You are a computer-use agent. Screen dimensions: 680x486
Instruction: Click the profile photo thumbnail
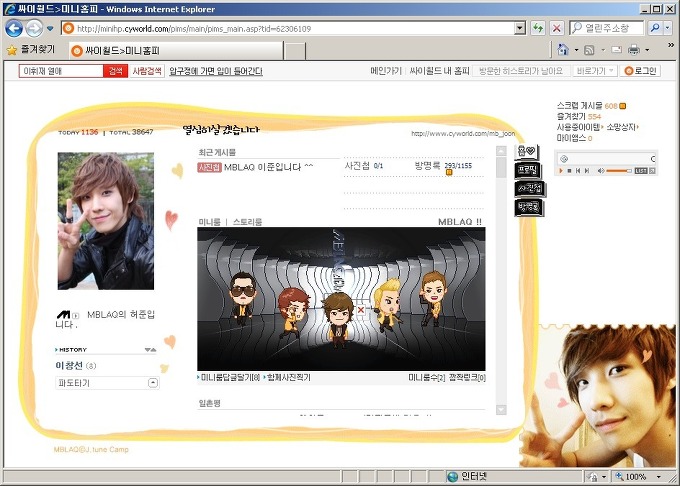(106, 221)
